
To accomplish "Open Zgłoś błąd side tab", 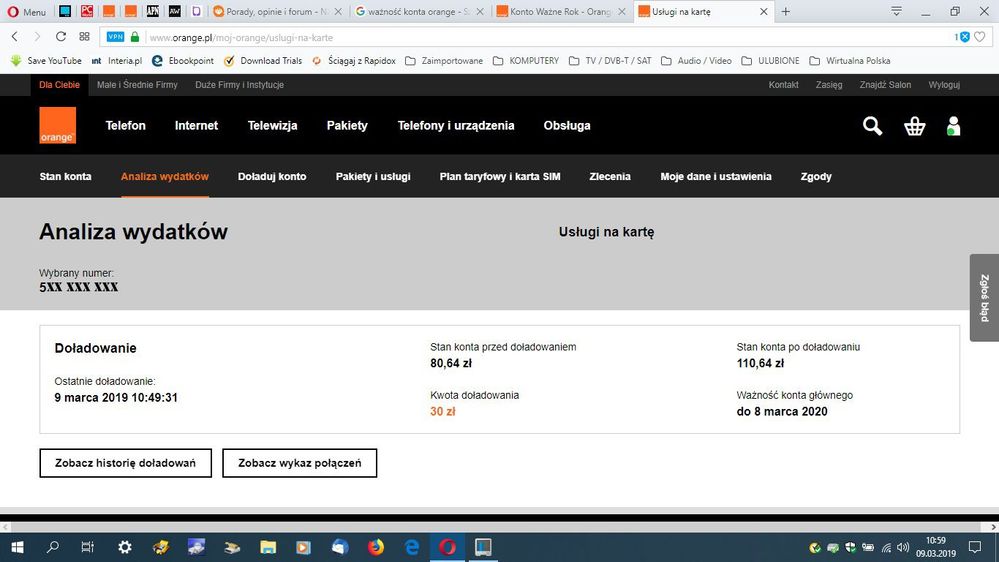I will click(x=984, y=298).
